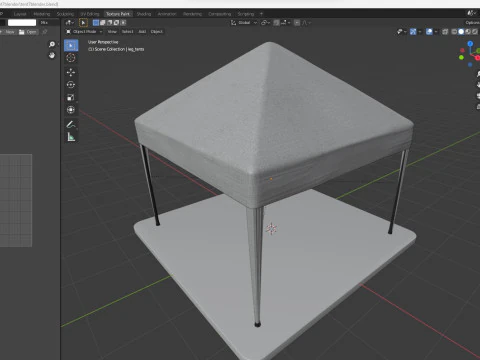Switch to the Modeling workspace tab
Viewport: 480px width, 360px height.
click(42, 14)
